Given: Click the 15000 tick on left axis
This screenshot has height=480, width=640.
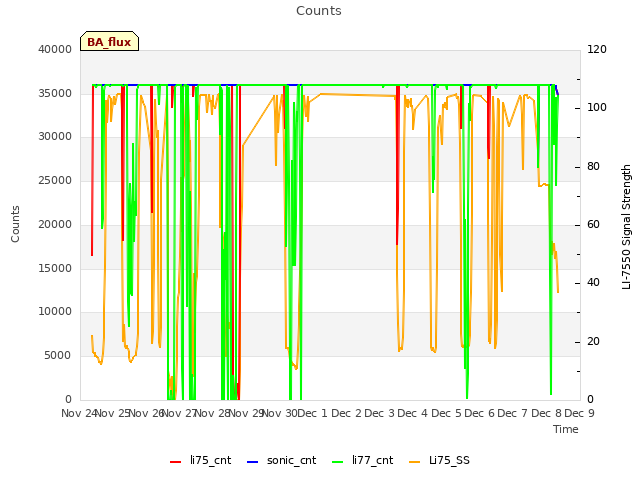Looking at the screenshot, I should point(55,268).
